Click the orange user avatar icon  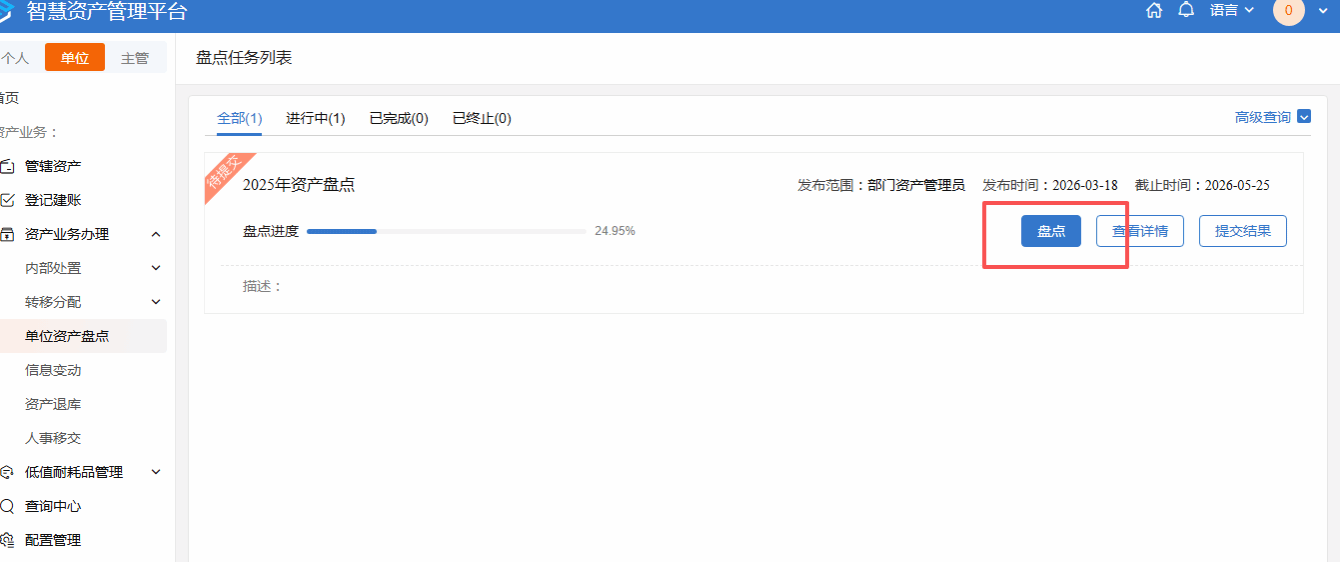pos(1288,11)
